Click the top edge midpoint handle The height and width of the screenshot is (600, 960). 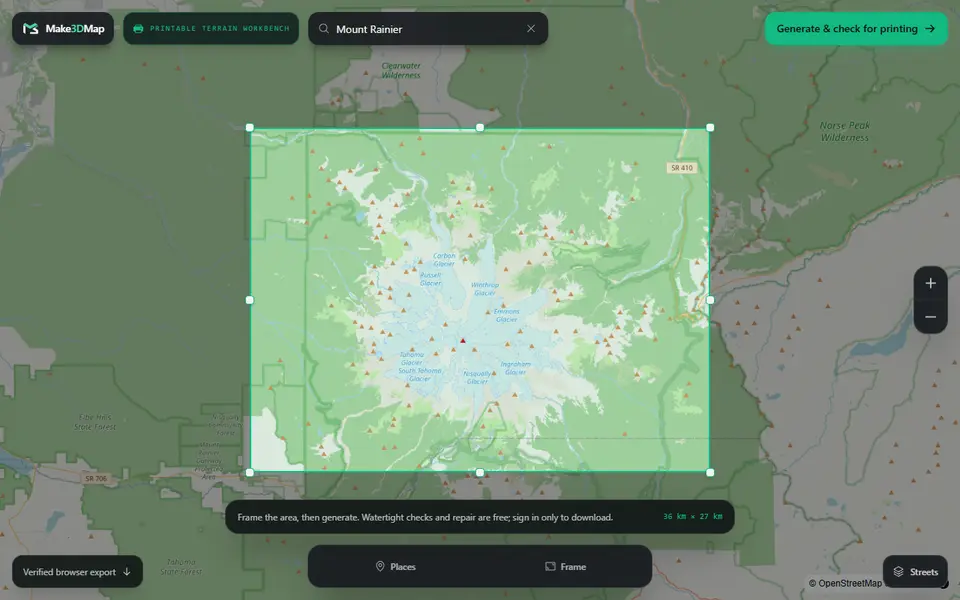(x=480, y=128)
